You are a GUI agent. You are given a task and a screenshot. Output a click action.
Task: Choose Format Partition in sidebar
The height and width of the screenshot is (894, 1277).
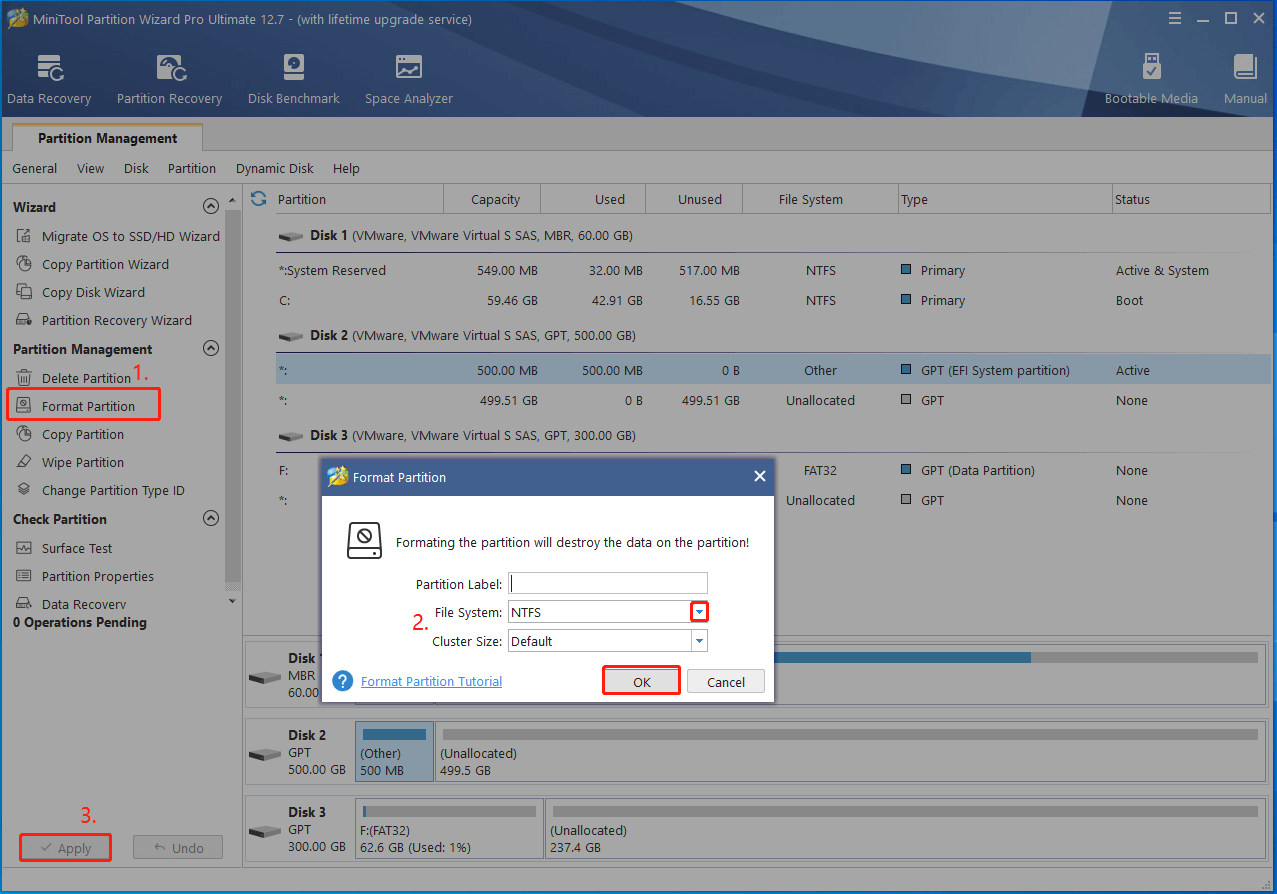[83, 406]
